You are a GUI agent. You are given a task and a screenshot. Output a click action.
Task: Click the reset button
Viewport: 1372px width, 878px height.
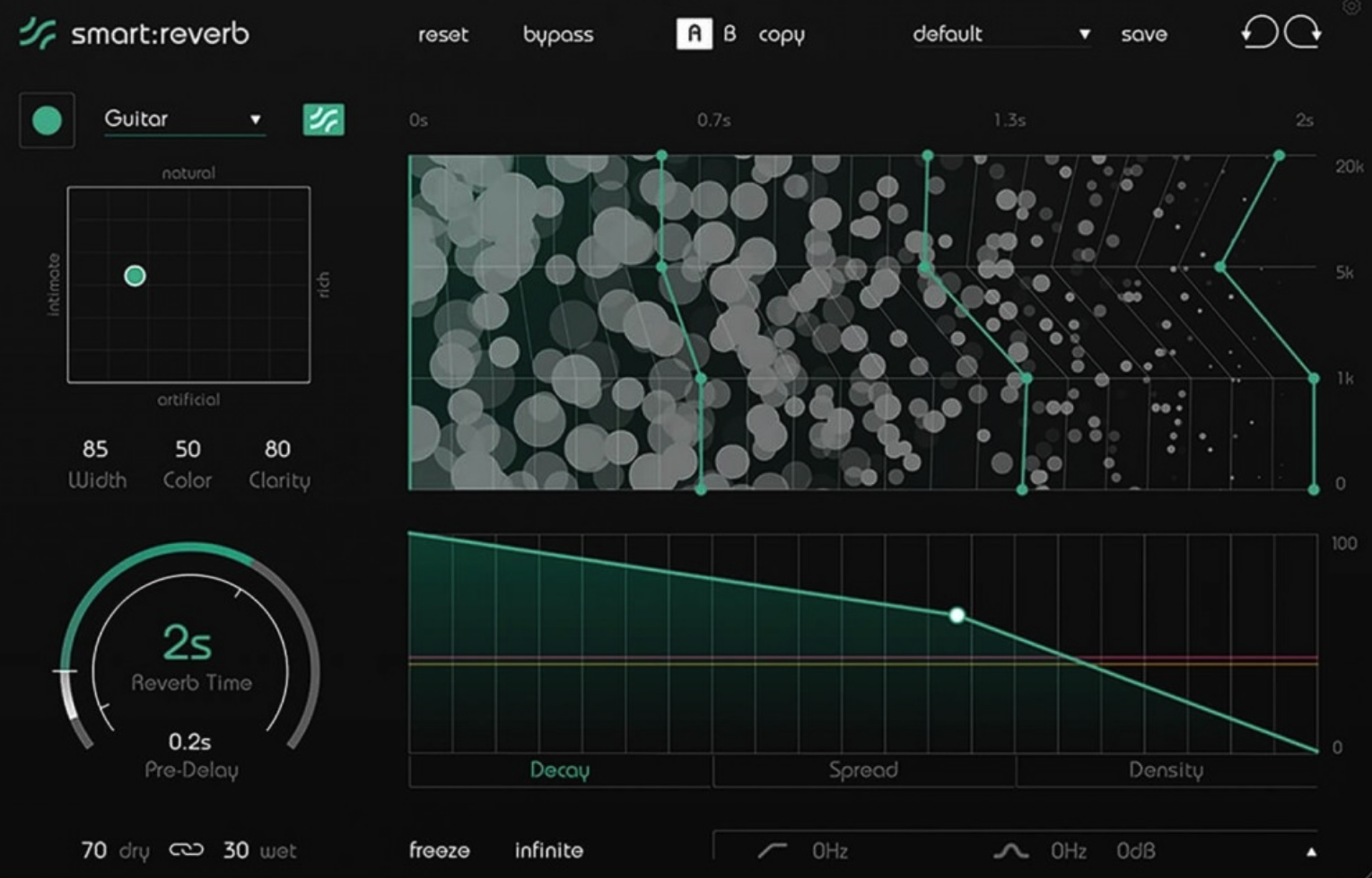click(x=443, y=34)
